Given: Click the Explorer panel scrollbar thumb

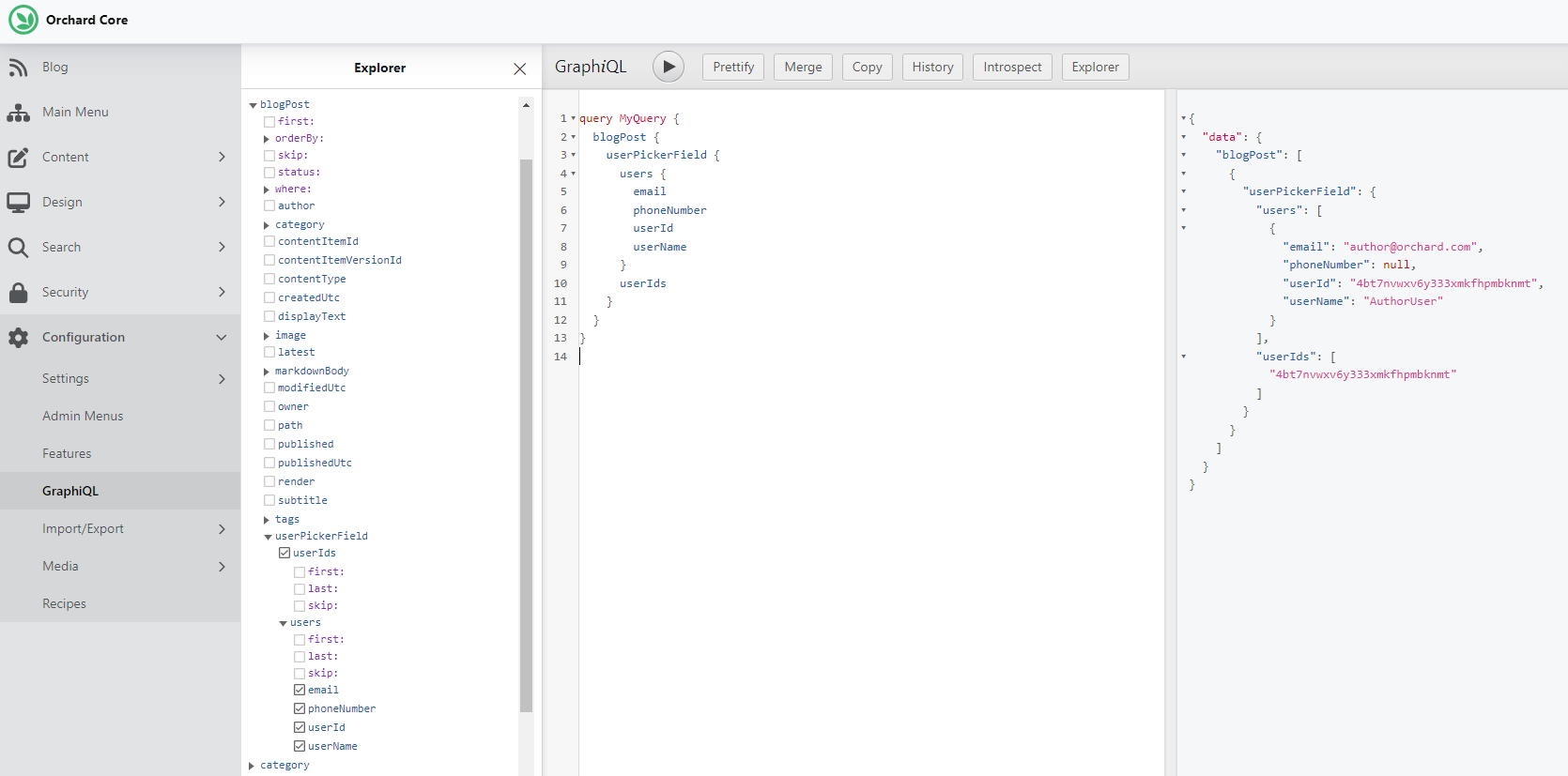Looking at the screenshot, I should (x=526, y=436).
